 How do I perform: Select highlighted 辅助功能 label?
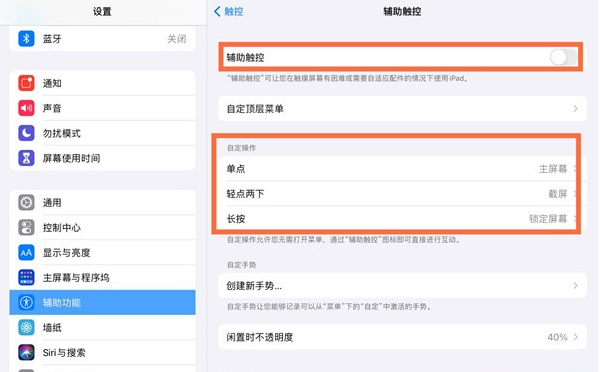point(62,303)
